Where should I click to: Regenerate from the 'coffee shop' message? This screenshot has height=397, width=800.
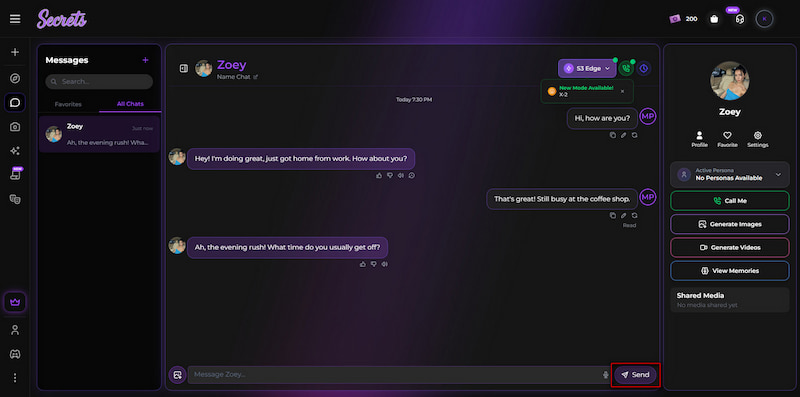pyautogui.click(x=634, y=215)
